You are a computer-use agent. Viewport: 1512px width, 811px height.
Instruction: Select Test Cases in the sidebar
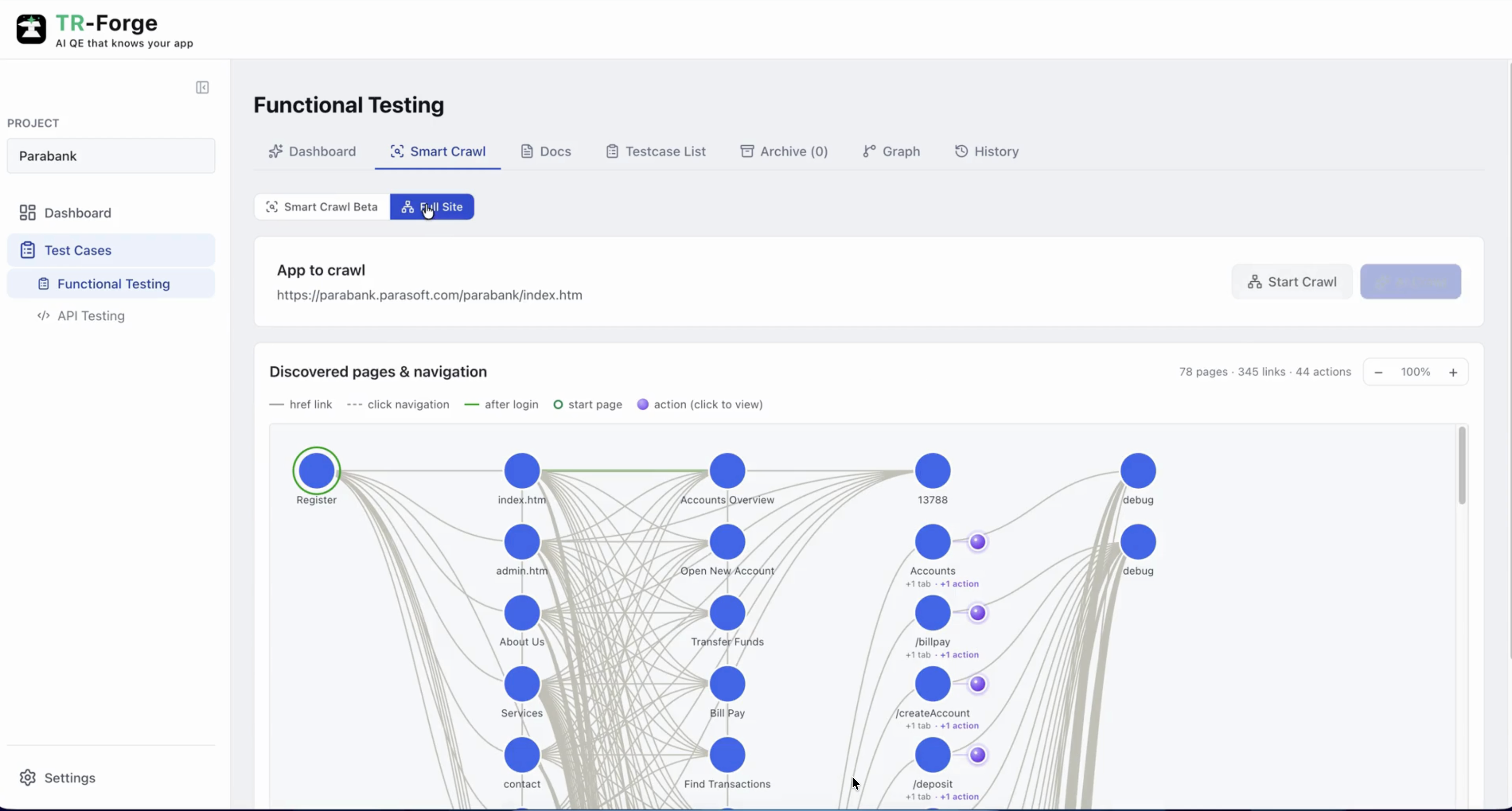[x=111, y=250]
